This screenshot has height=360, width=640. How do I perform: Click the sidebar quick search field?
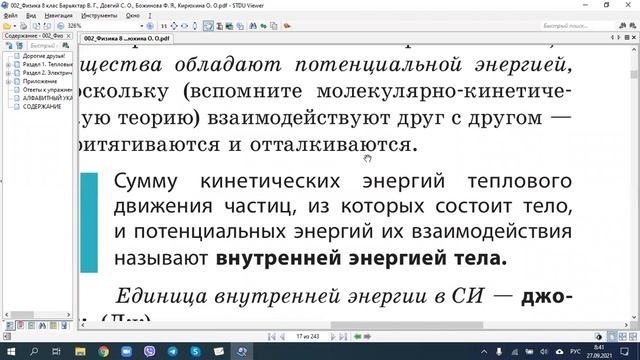tap(44, 46)
